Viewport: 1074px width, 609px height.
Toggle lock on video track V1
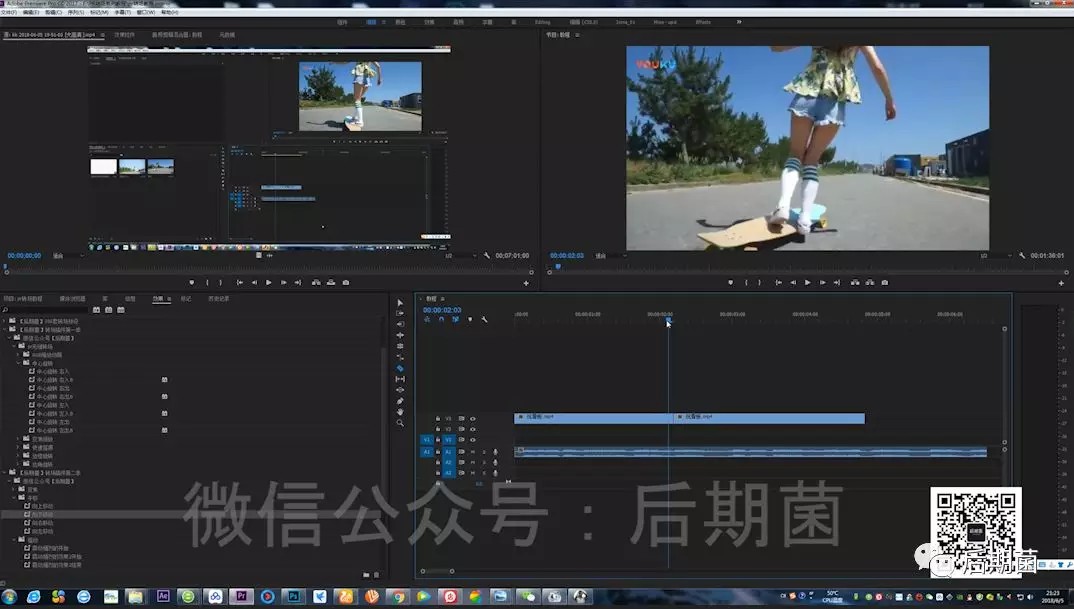[x=438, y=439]
